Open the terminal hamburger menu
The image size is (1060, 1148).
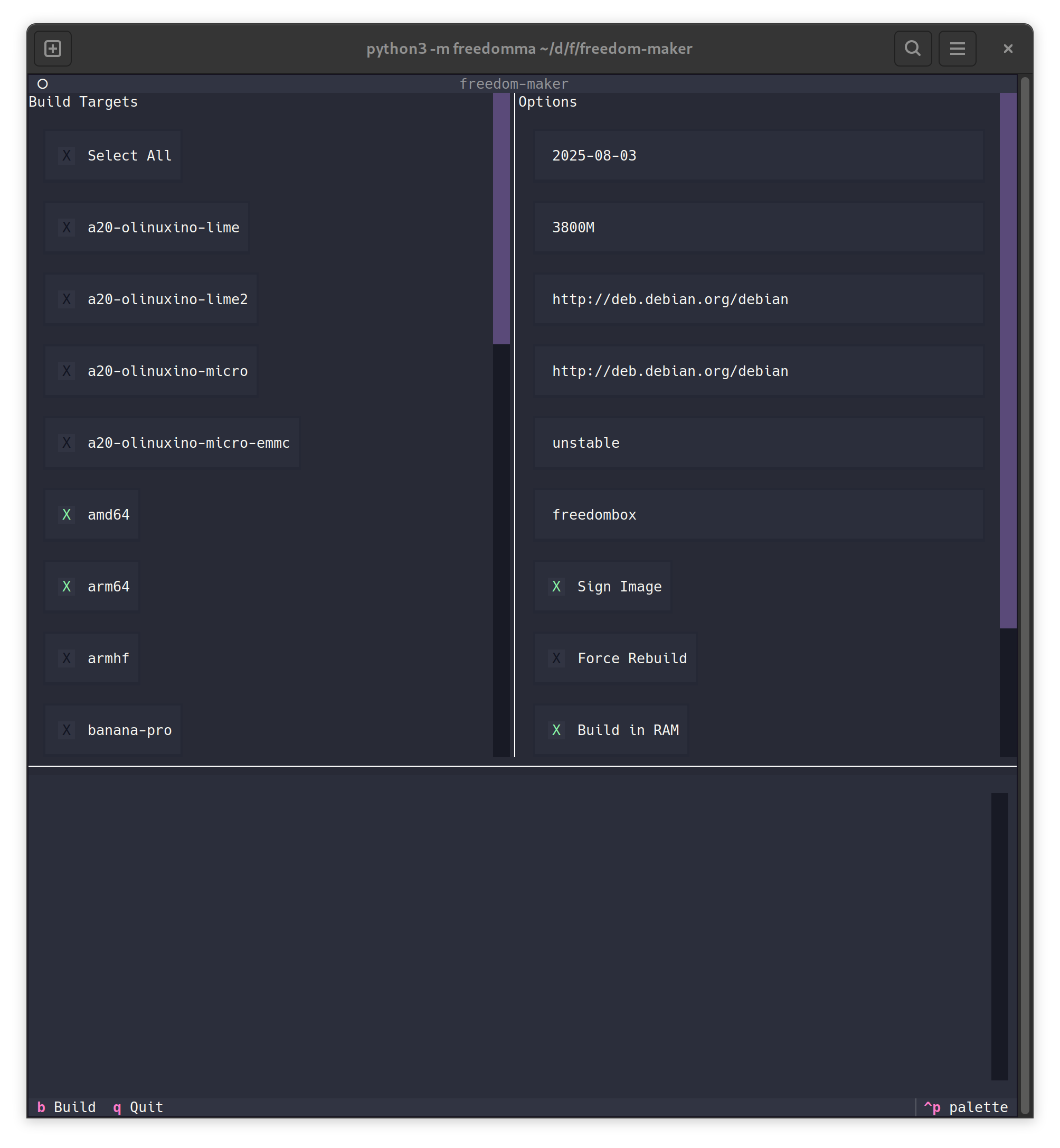click(x=957, y=49)
